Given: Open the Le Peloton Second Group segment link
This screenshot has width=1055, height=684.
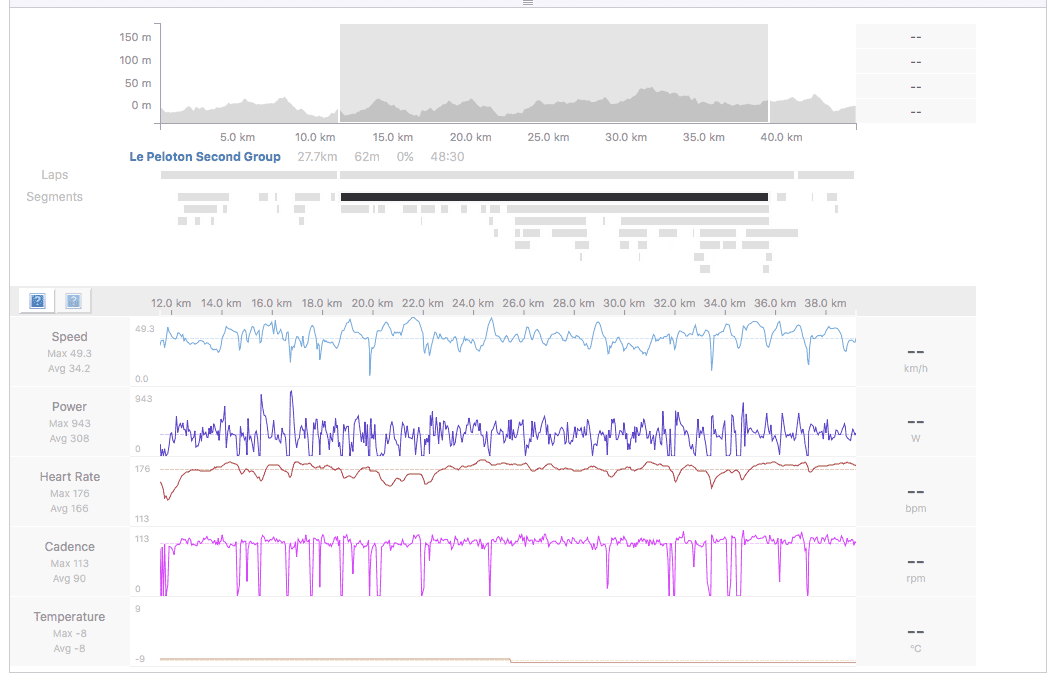Looking at the screenshot, I should (205, 157).
